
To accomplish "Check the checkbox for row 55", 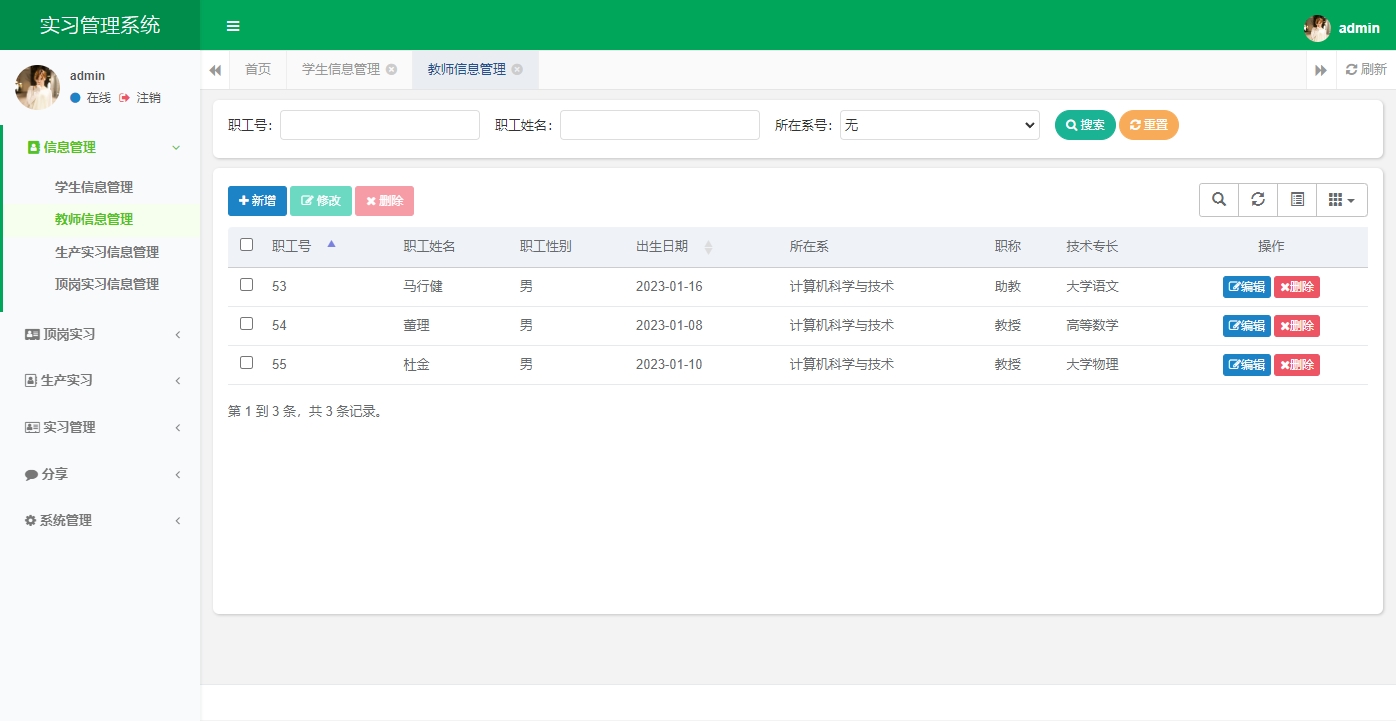I will coord(247,363).
